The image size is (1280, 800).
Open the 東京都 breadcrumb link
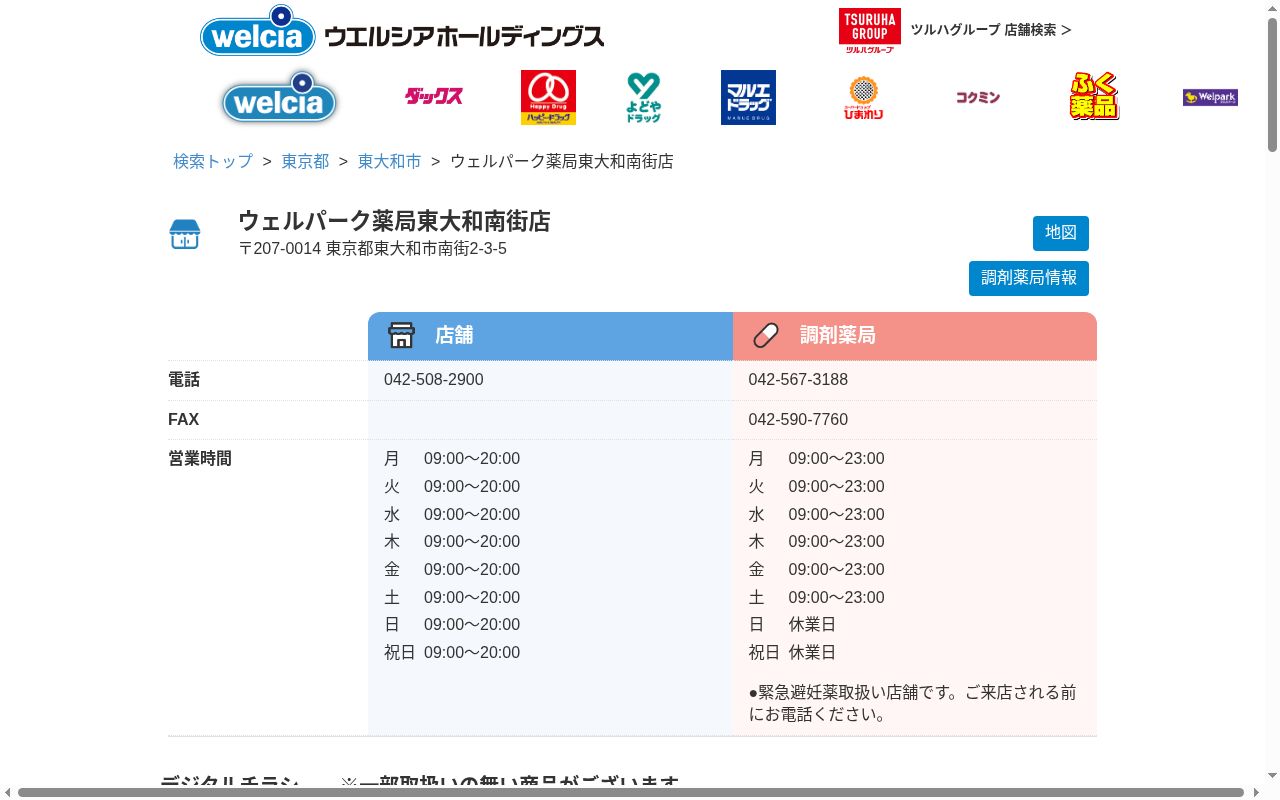point(305,161)
